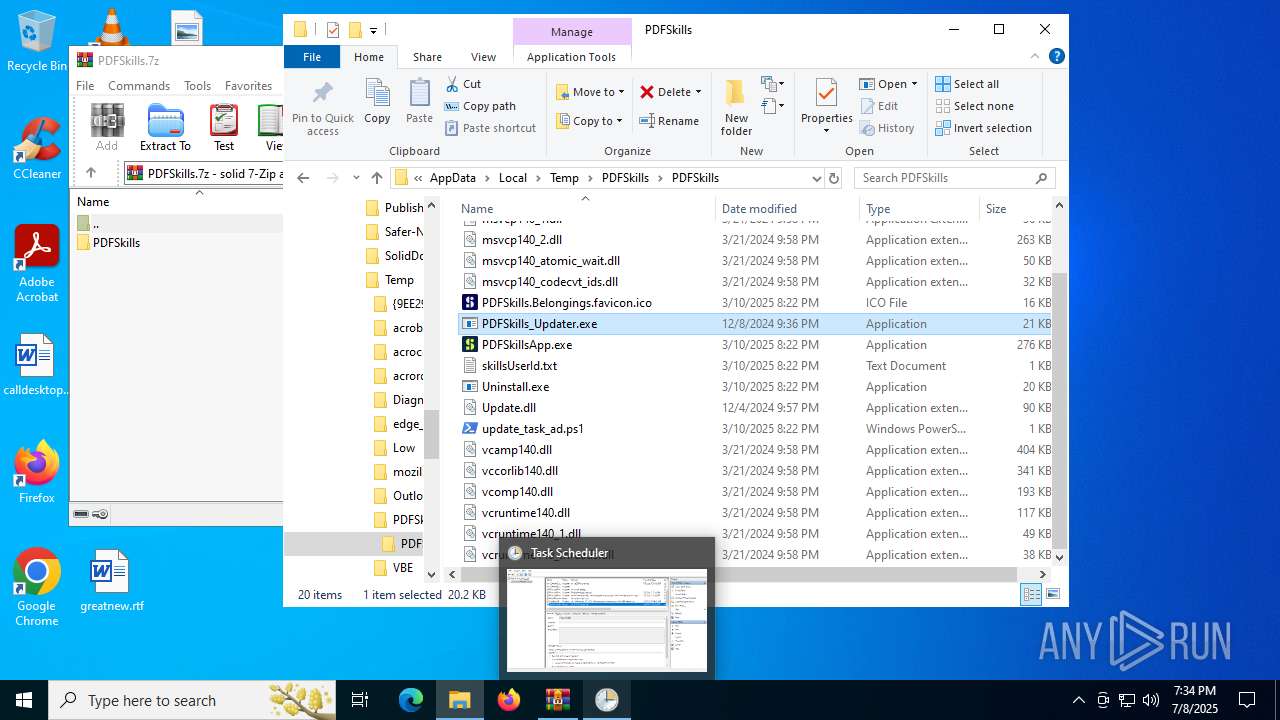
Task: Switch to large icons view
Action: [1053, 594]
